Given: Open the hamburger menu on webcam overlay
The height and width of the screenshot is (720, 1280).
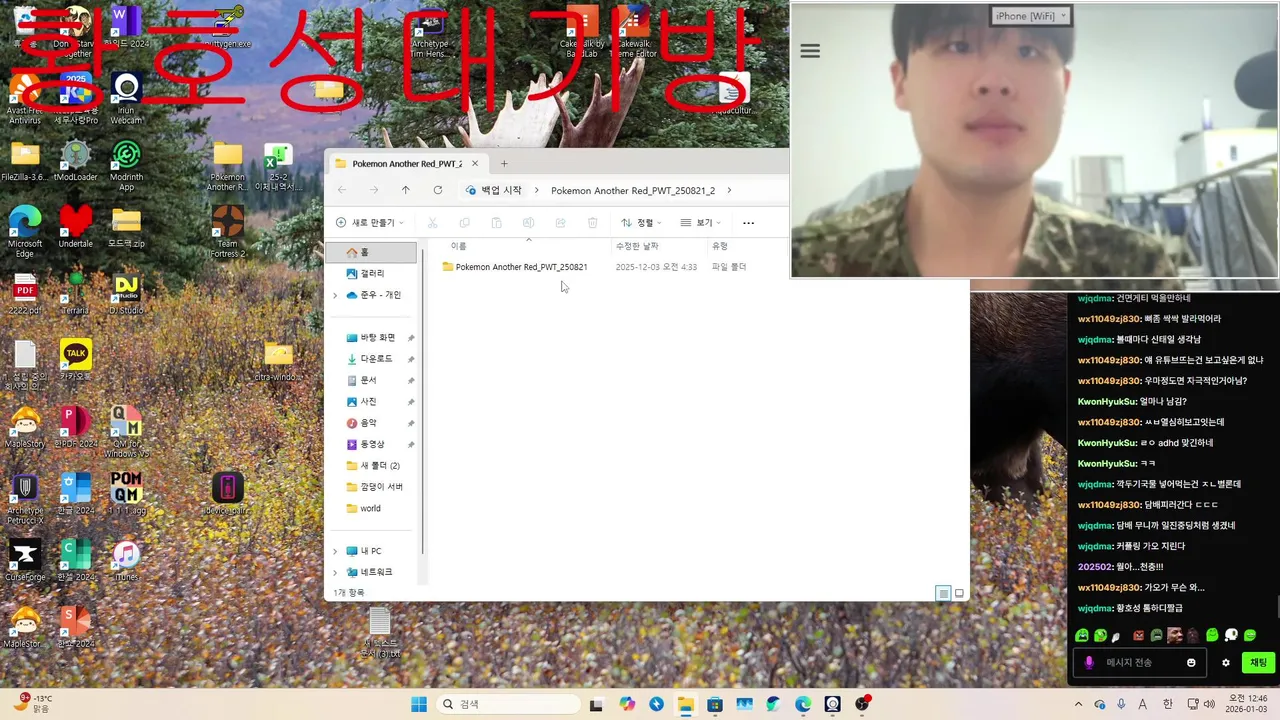Looking at the screenshot, I should tap(810, 51).
